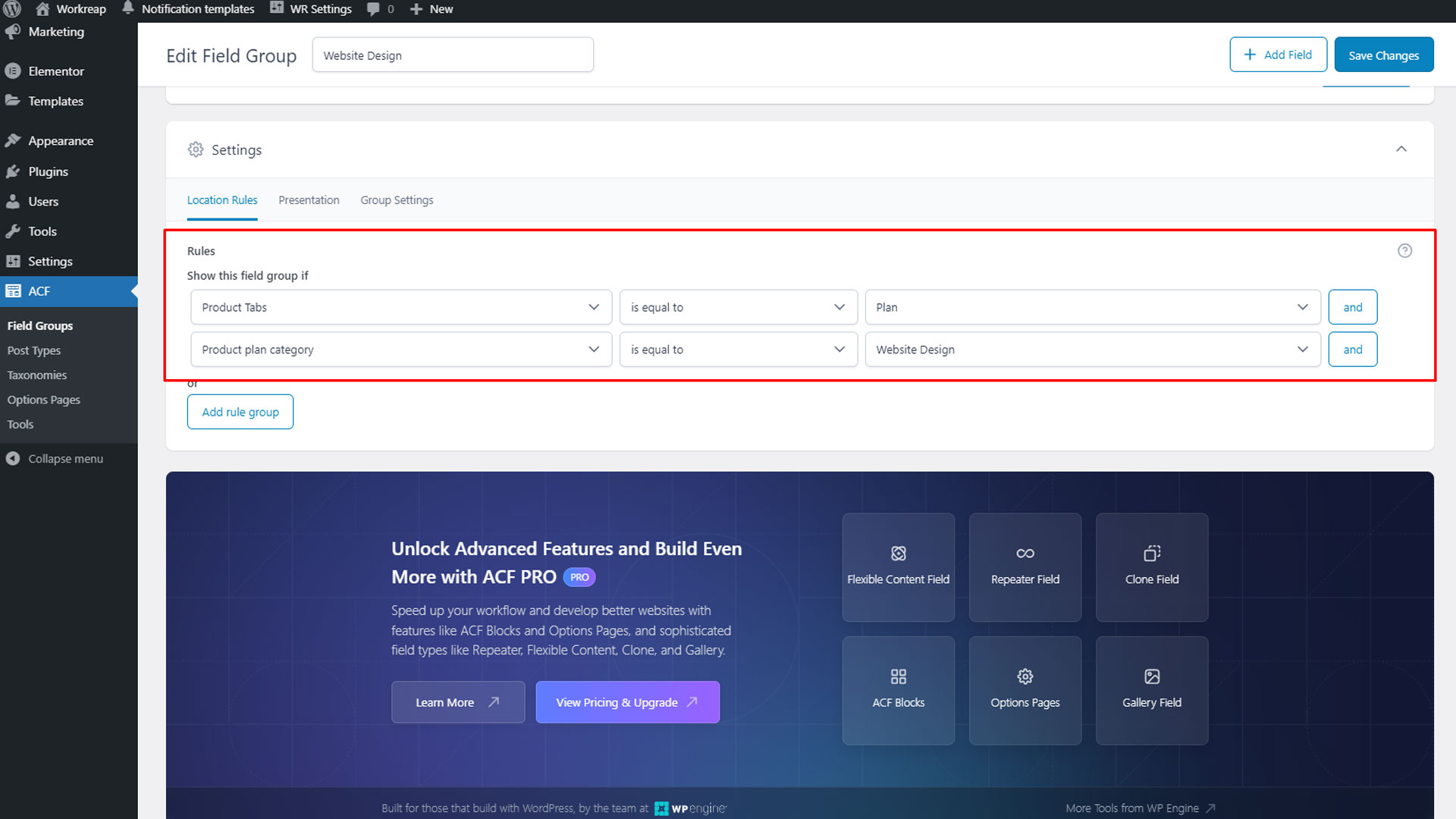1456x819 pixels.
Task: Click the Settings gear icon in panel header
Action: click(196, 149)
